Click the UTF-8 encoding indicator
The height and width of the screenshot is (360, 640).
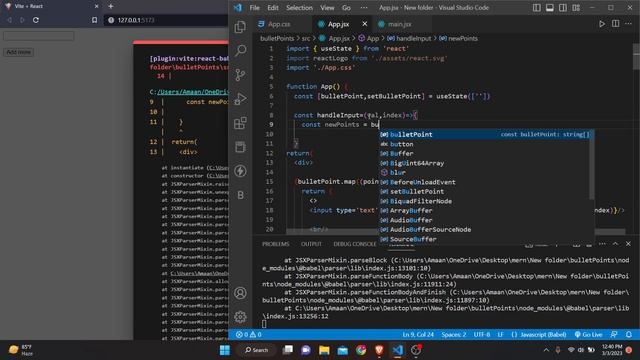pos(482,335)
